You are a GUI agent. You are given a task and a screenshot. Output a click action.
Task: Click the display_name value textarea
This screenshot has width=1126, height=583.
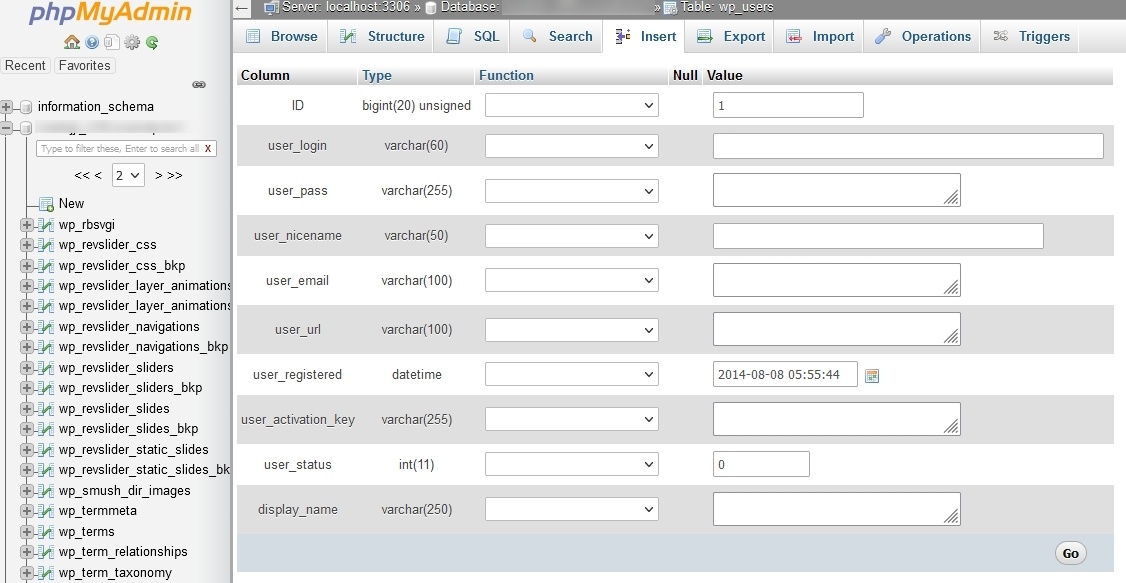pos(837,509)
